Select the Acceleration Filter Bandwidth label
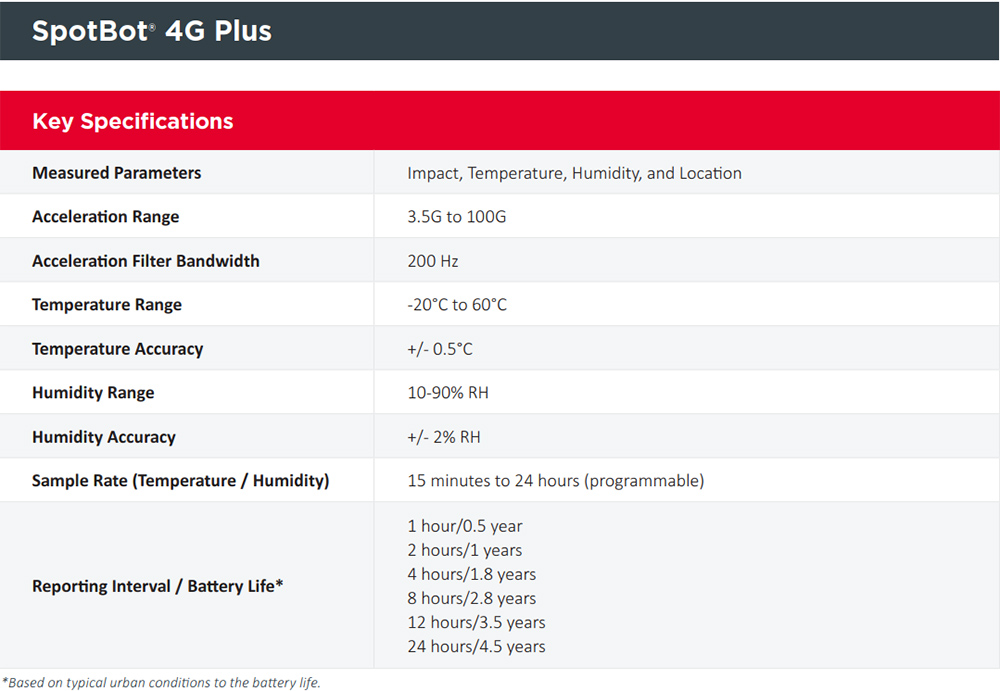The width and height of the screenshot is (1000, 691). (x=145, y=261)
